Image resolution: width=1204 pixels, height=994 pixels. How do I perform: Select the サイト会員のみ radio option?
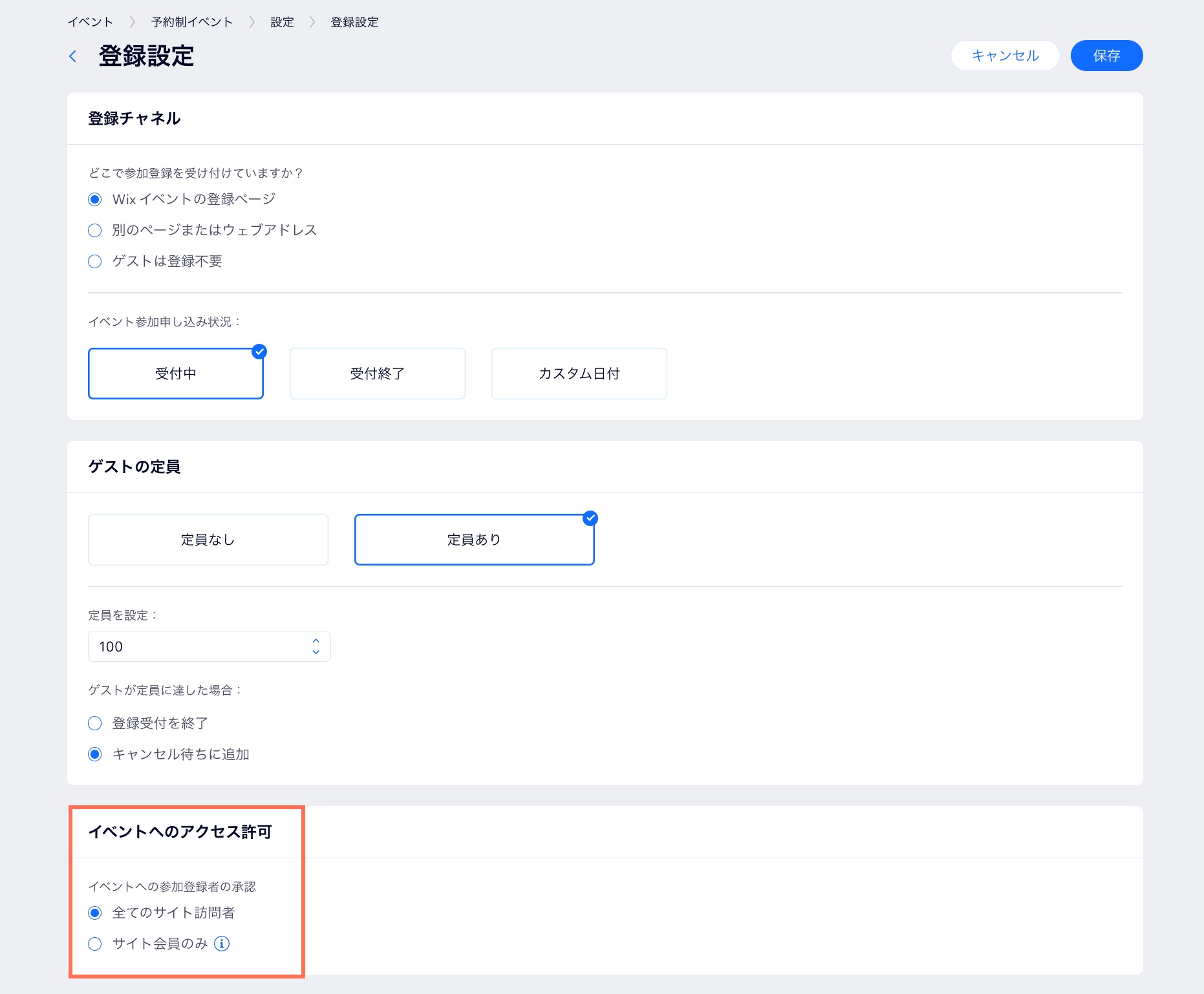click(95, 944)
